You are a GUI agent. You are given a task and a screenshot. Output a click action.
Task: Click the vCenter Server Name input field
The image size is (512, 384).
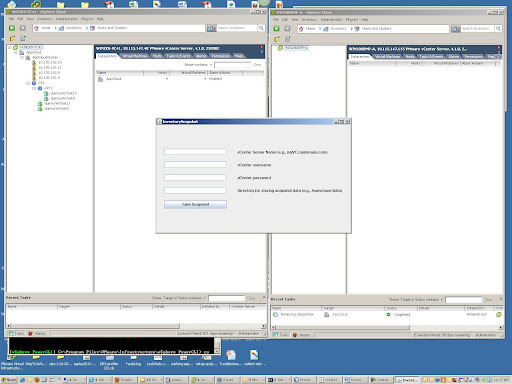[x=195, y=152]
